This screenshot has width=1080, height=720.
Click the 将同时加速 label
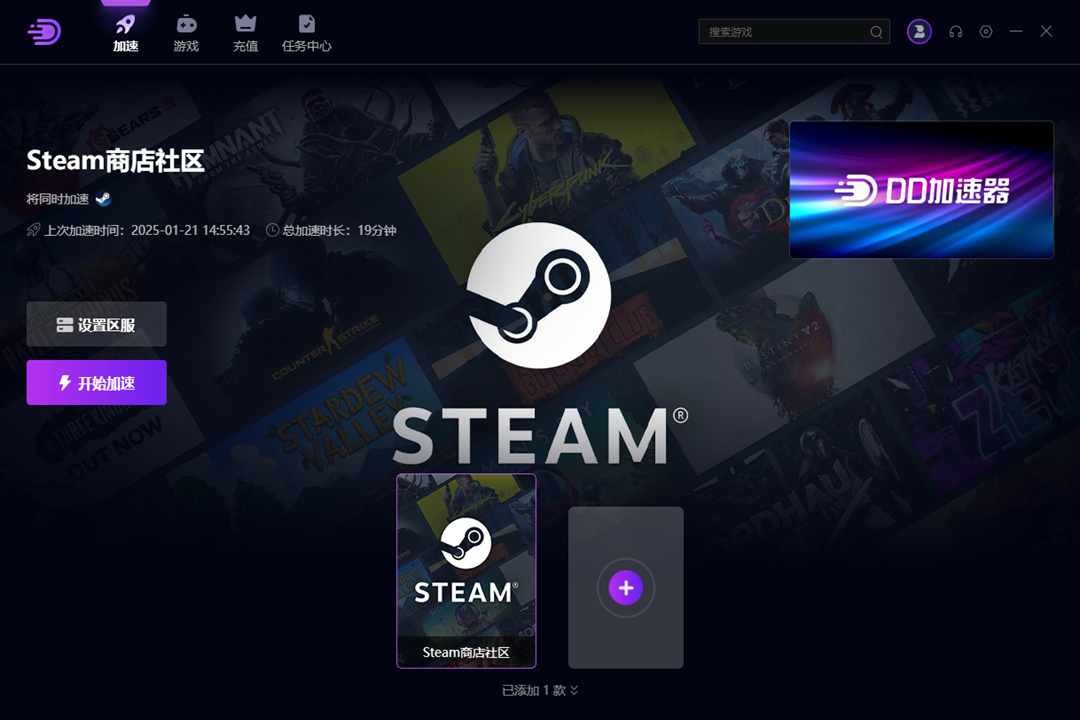click(57, 199)
